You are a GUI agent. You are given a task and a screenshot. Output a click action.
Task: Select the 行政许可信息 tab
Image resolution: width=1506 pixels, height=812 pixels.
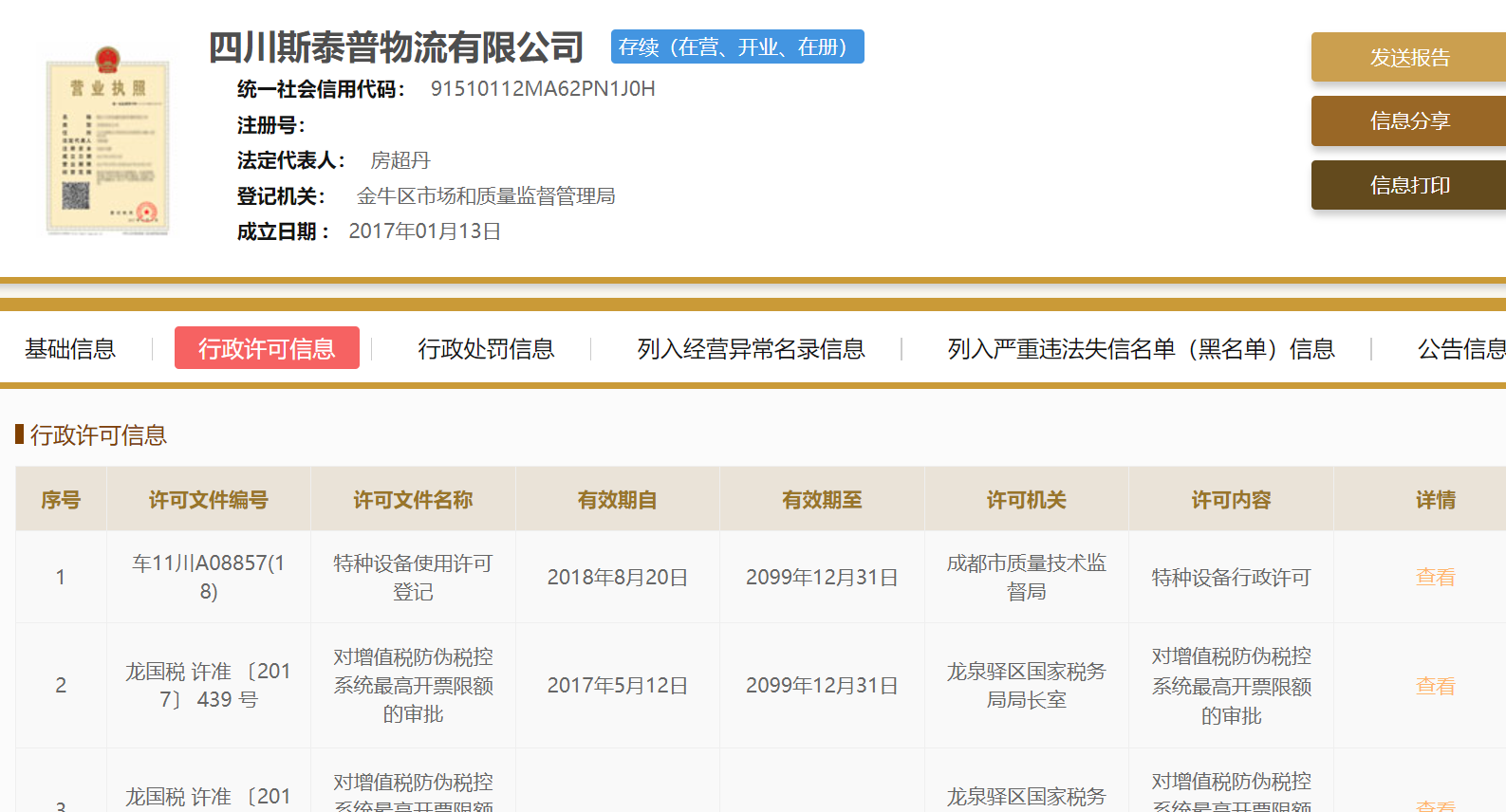coord(267,348)
